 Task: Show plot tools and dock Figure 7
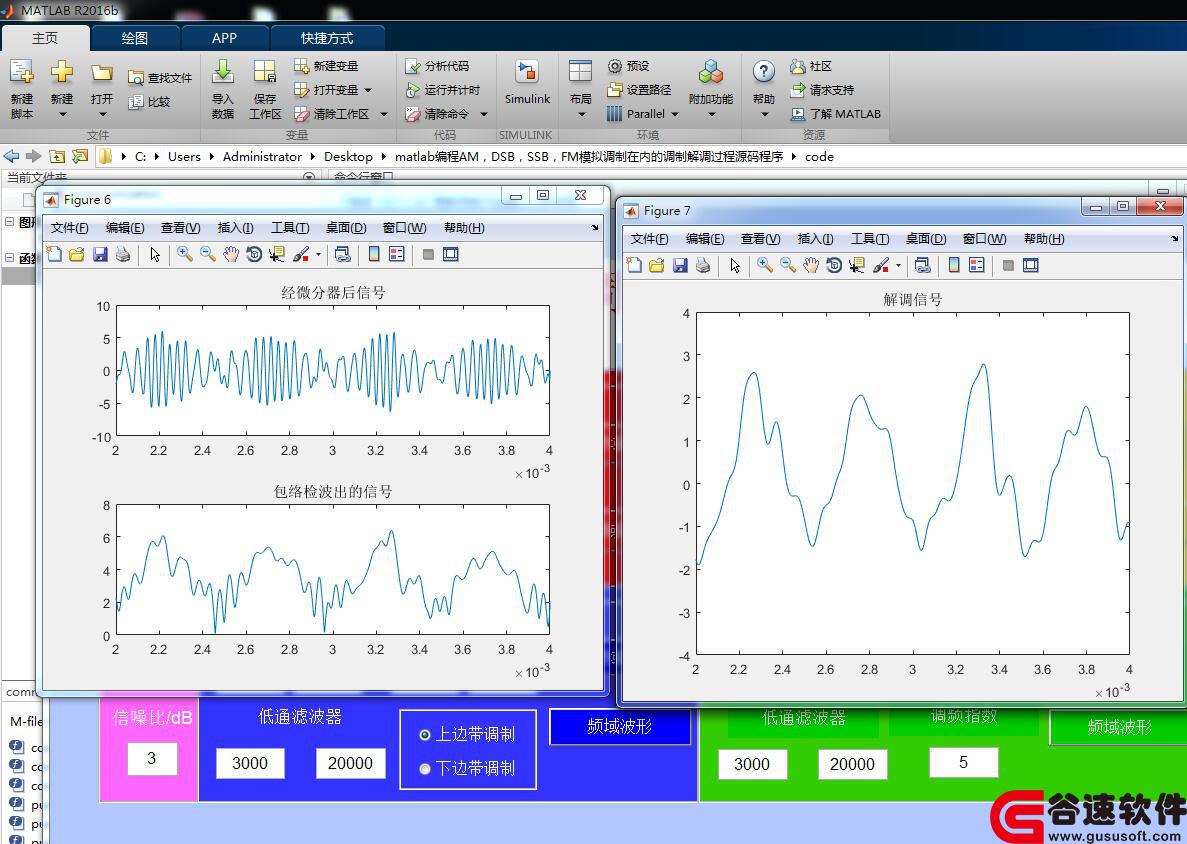pyautogui.click(x=1030, y=265)
